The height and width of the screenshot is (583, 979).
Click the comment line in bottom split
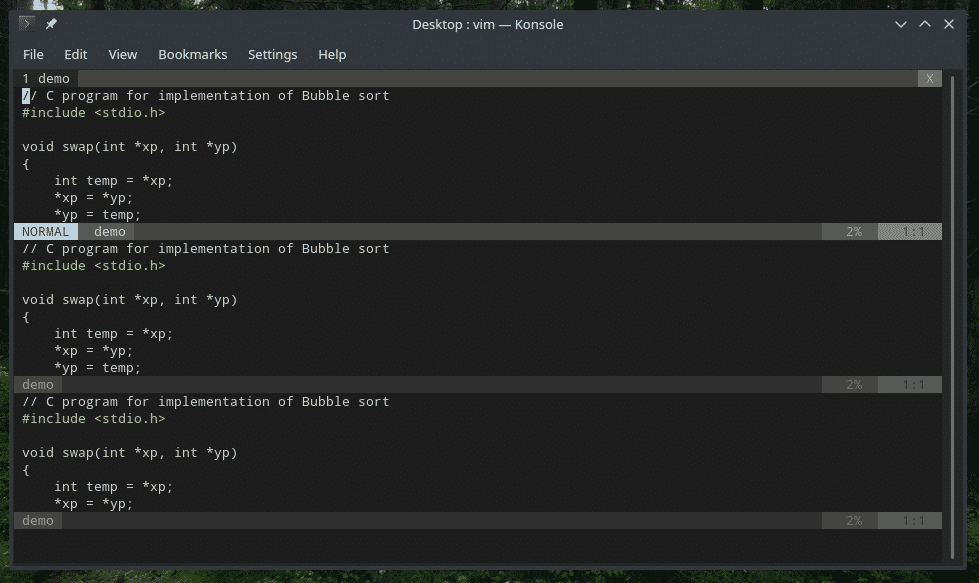click(205, 401)
